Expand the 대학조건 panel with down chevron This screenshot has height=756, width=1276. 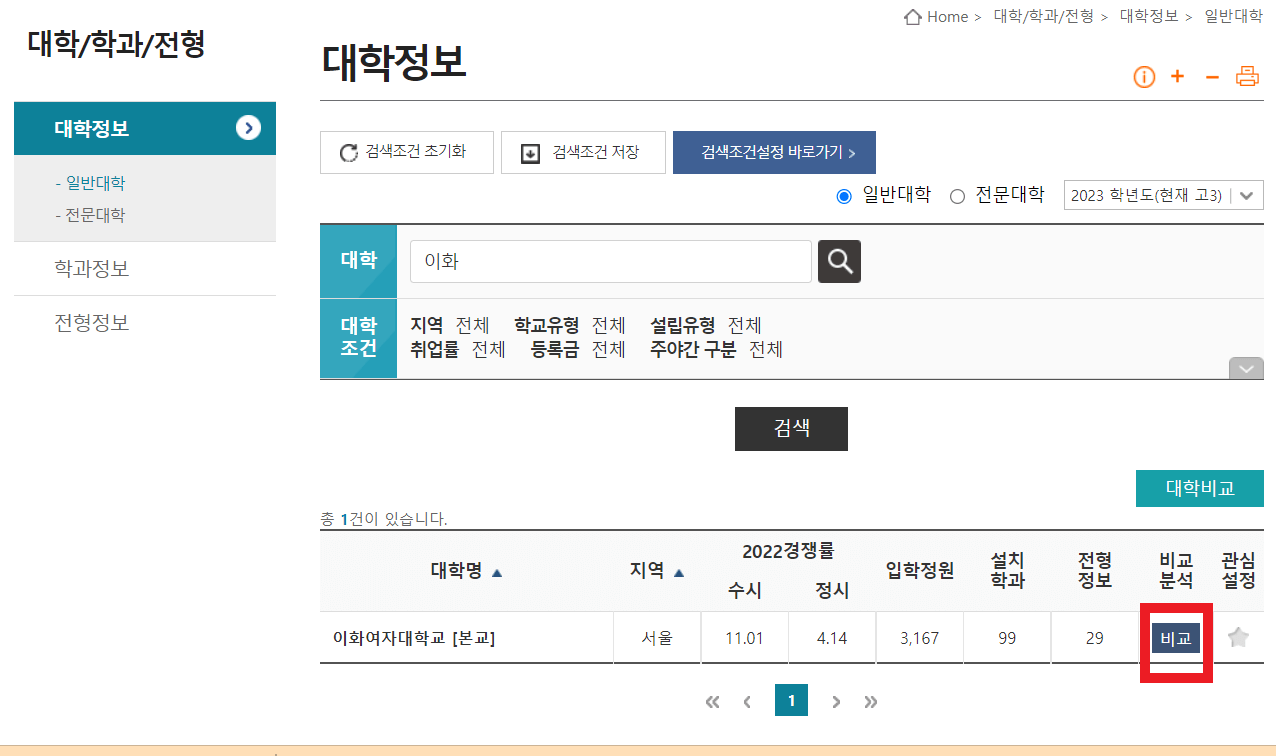click(x=1245, y=368)
